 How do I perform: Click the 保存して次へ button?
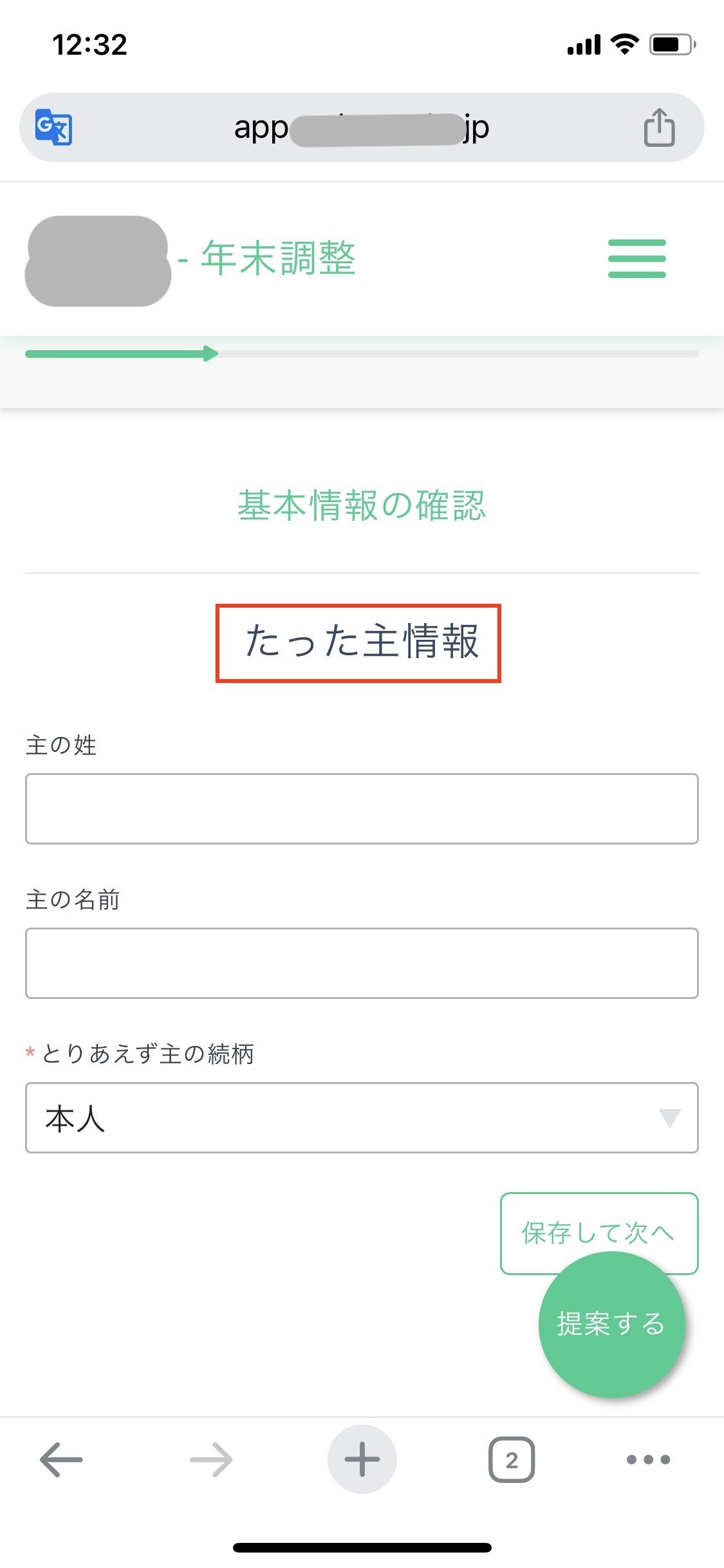(x=599, y=1233)
